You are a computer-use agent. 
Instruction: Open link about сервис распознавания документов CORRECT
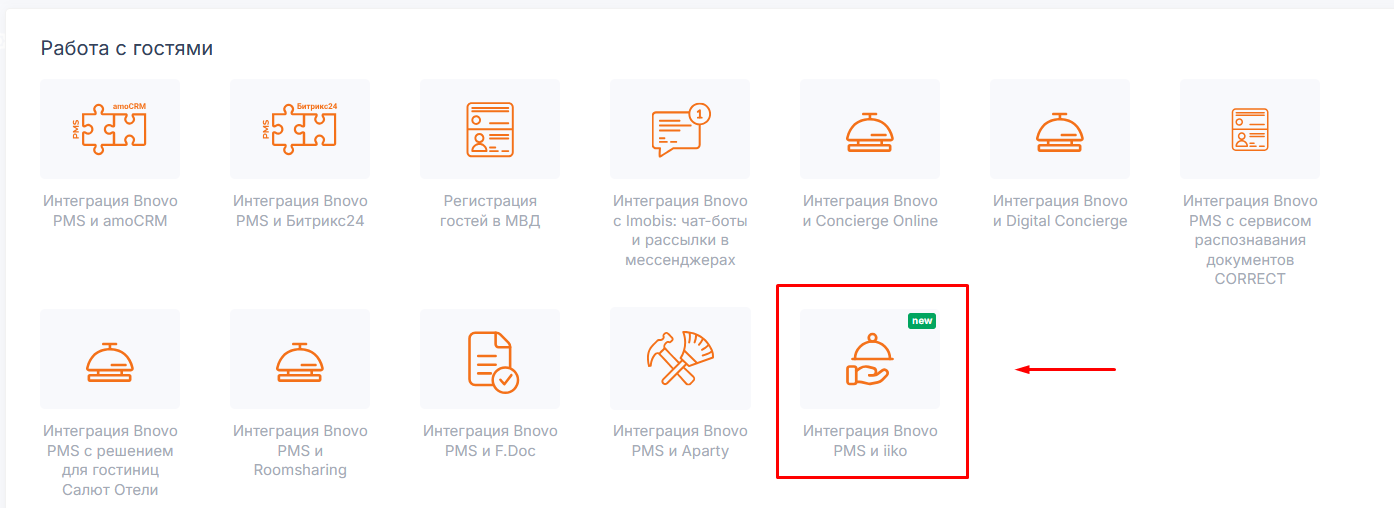[1250, 240]
